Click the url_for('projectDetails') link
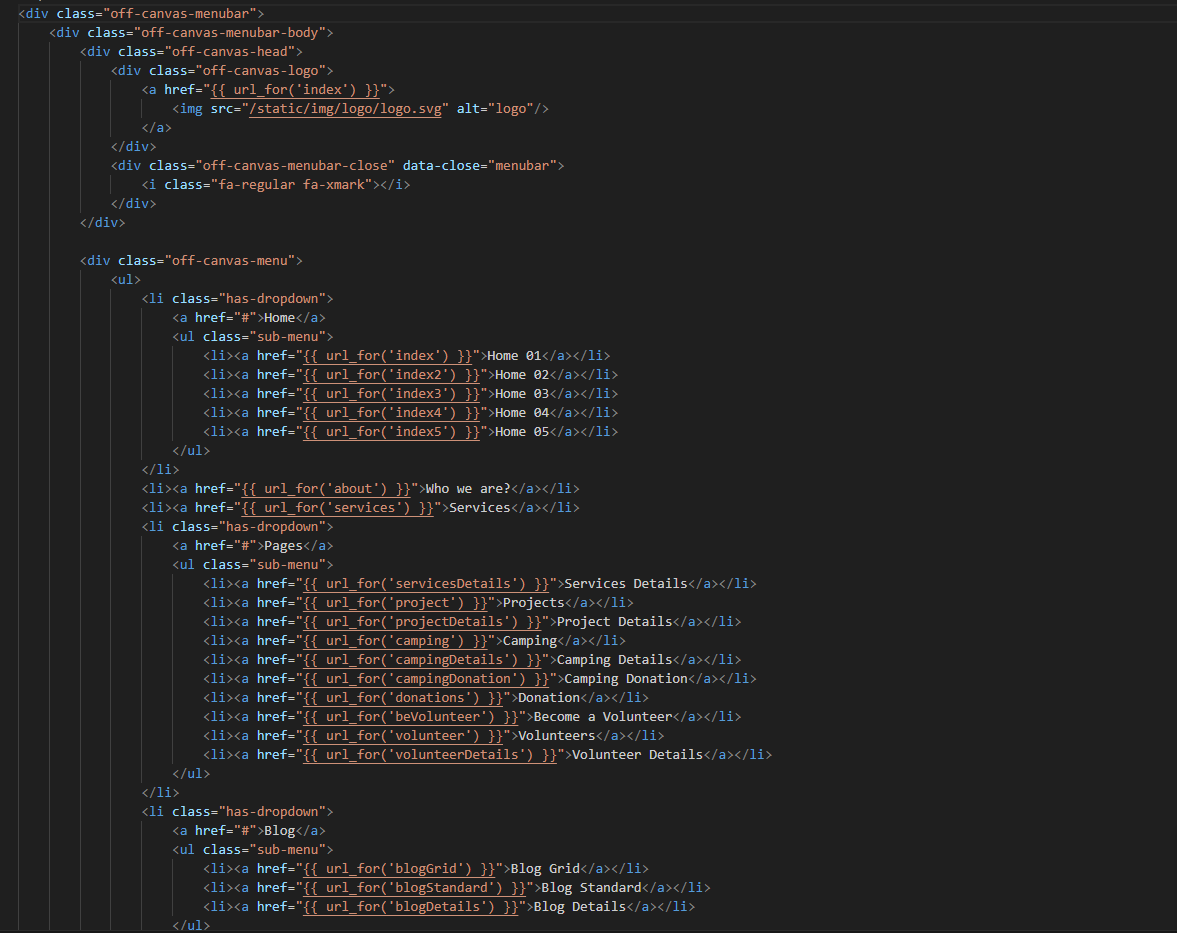 point(422,622)
